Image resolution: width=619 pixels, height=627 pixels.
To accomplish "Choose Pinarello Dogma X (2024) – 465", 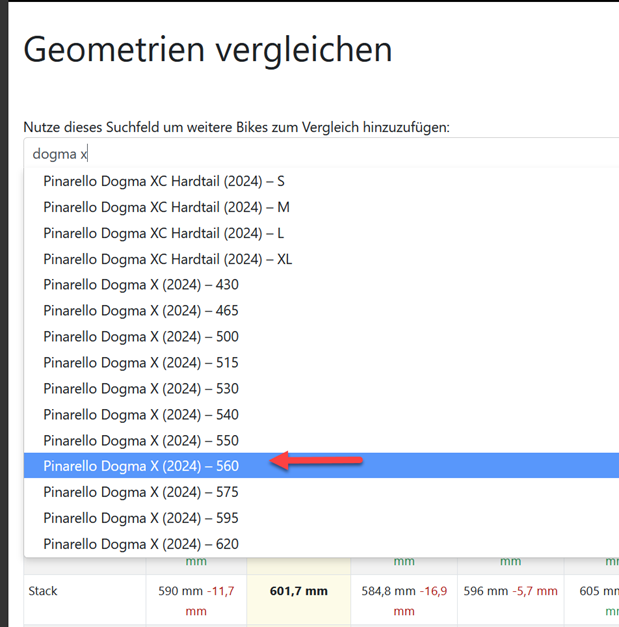I will 141,311.
